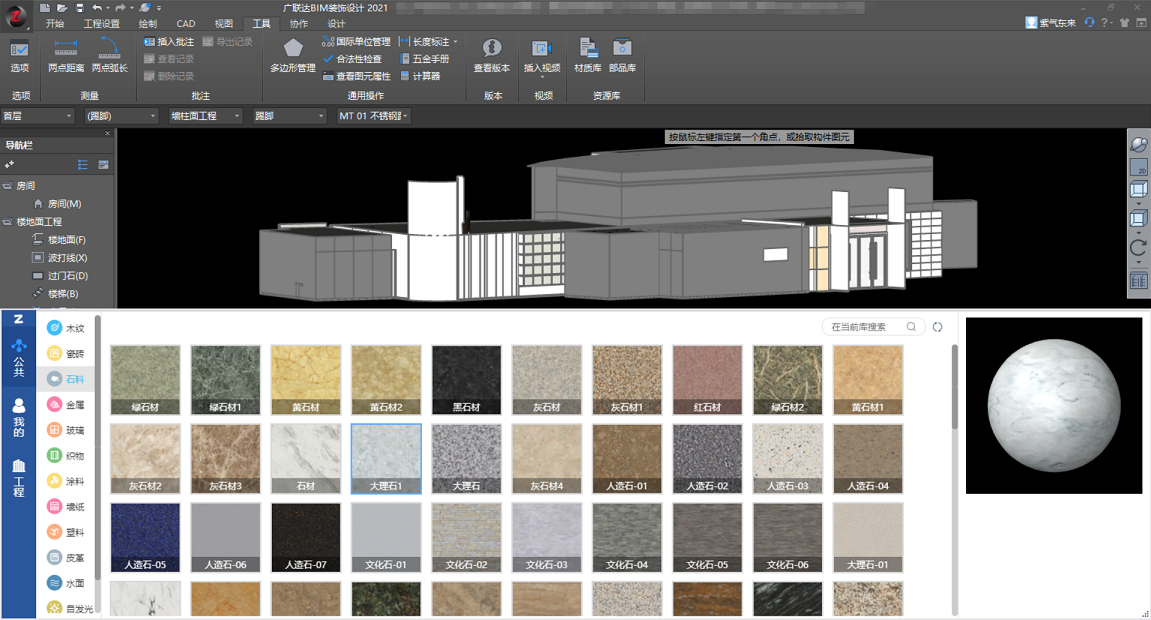
Task: Expand the 墙柱面工程 category dropdown
Action: (206, 116)
